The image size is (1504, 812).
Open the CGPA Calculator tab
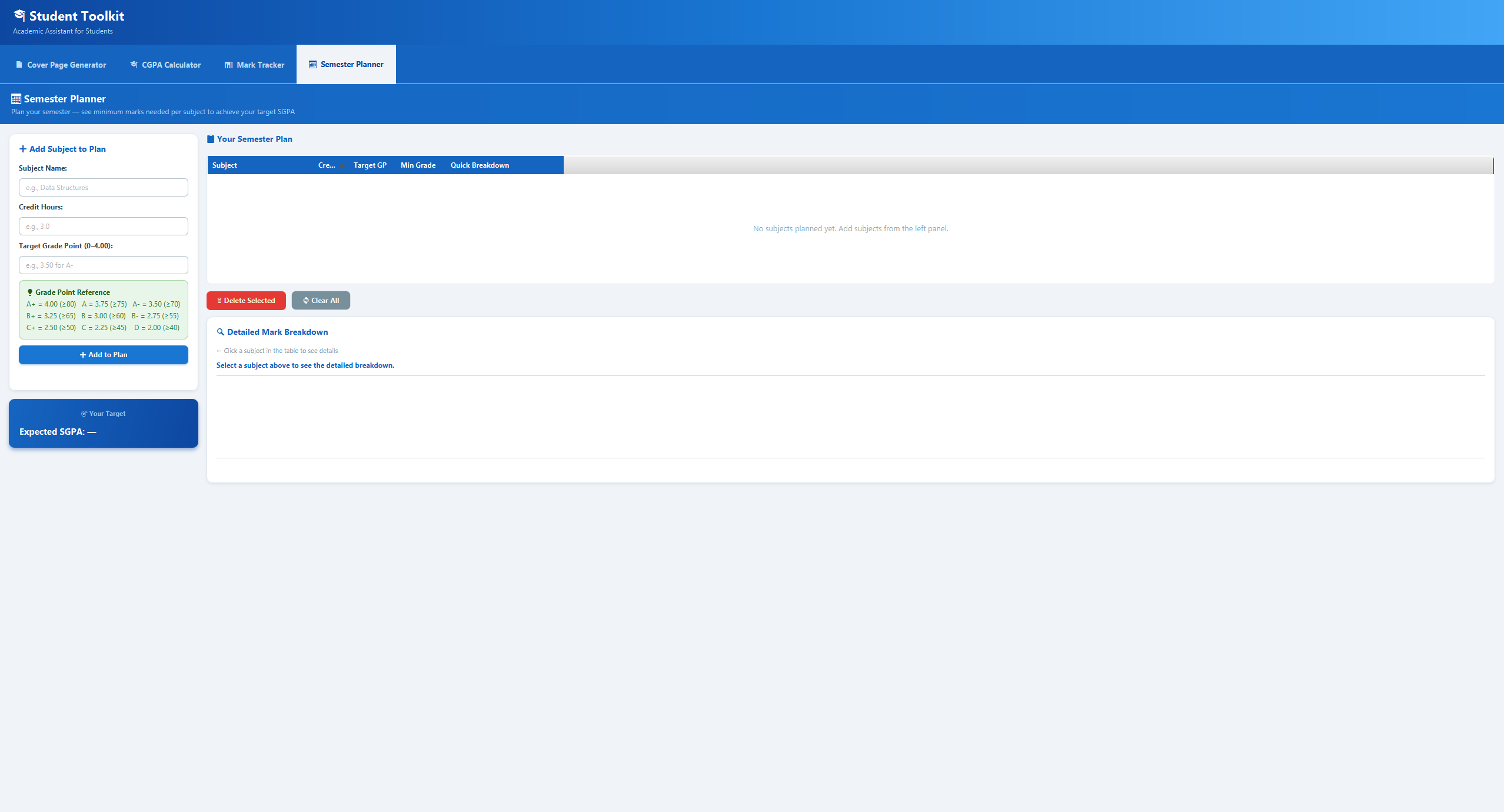click(165, 65)
